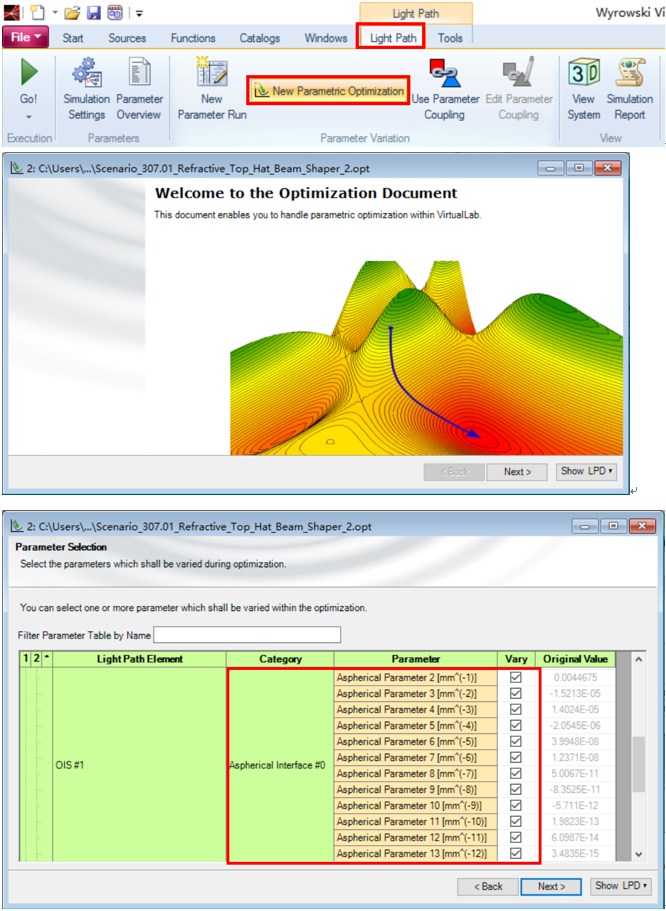The image size is (666, 911).
Task: Open the Simulation Report
Action: point(629,89)
